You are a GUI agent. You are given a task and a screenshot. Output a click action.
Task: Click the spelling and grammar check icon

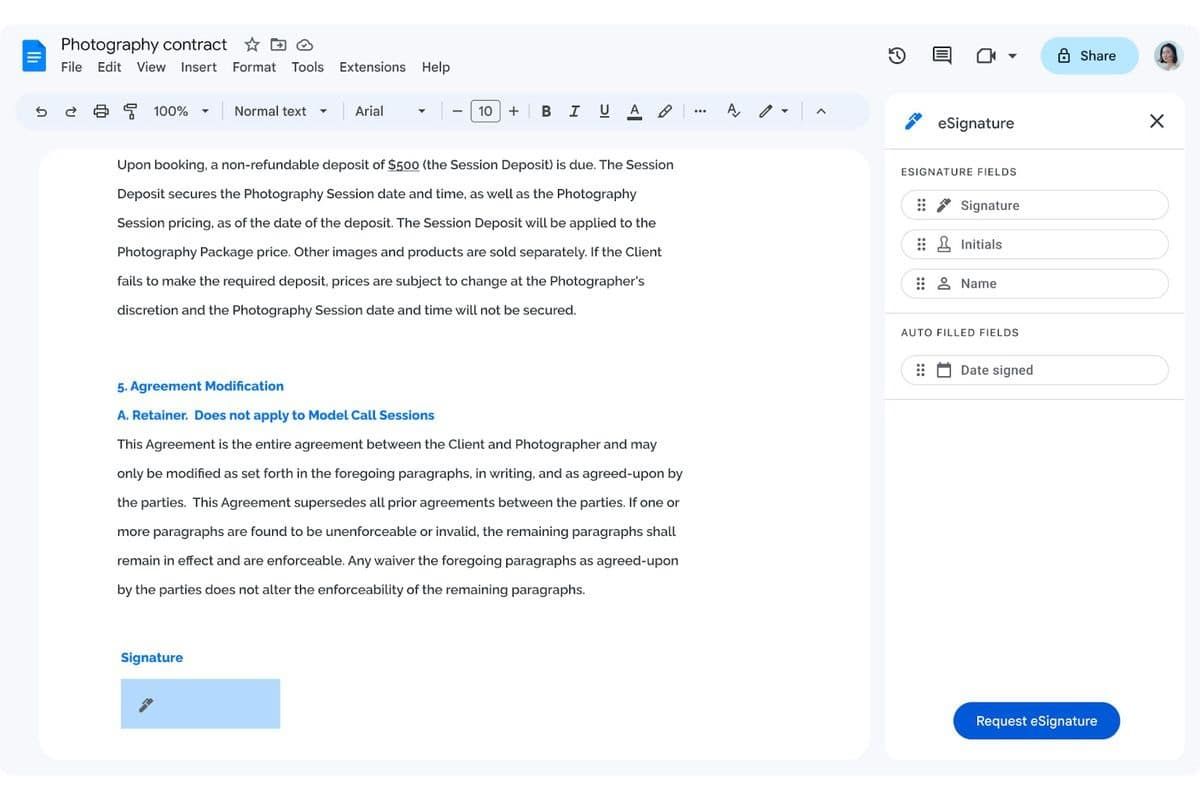tap(733, 111)
